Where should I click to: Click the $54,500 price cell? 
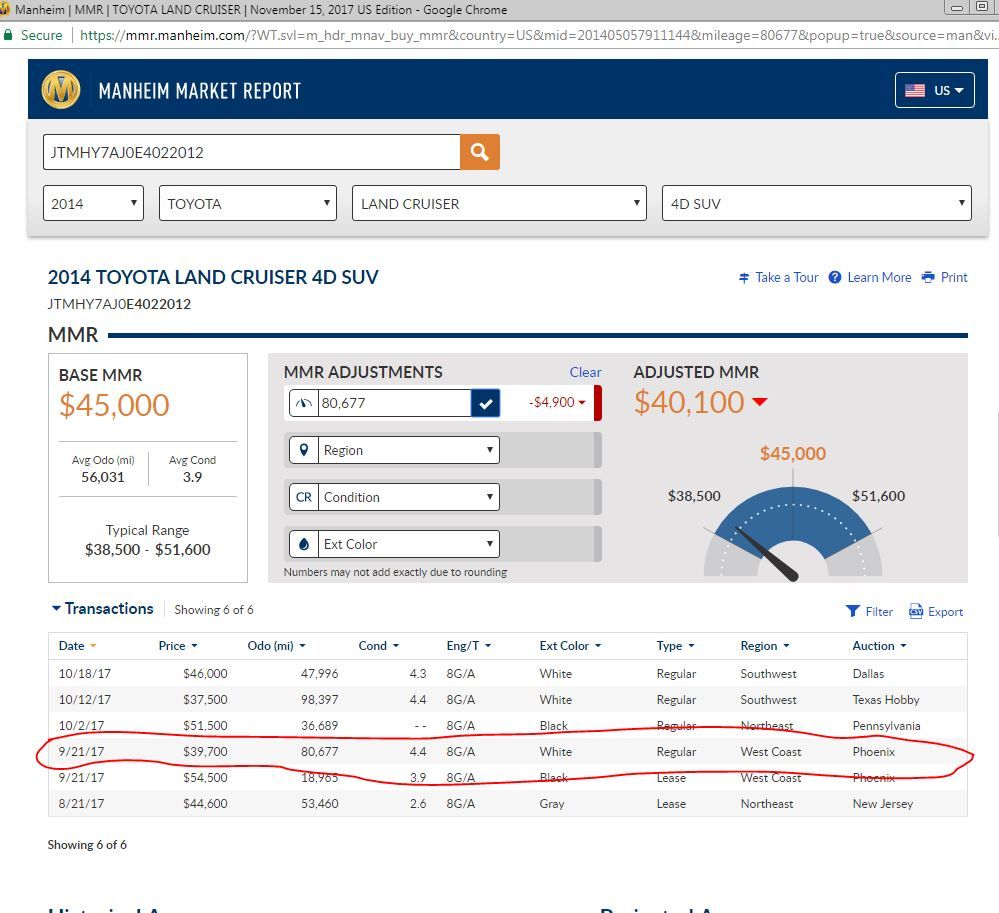[x=205, y=778]
